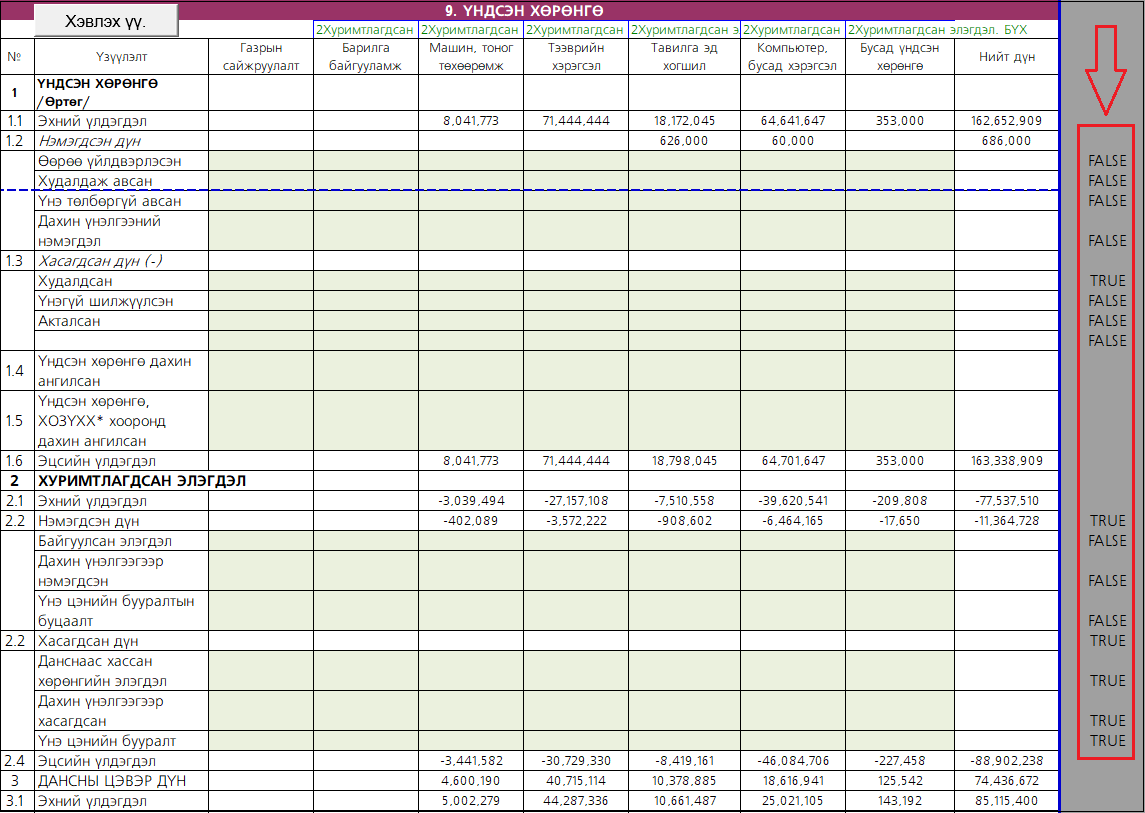Select the Тээврийн хэрэгсэл column header

(x=575, y=57)
